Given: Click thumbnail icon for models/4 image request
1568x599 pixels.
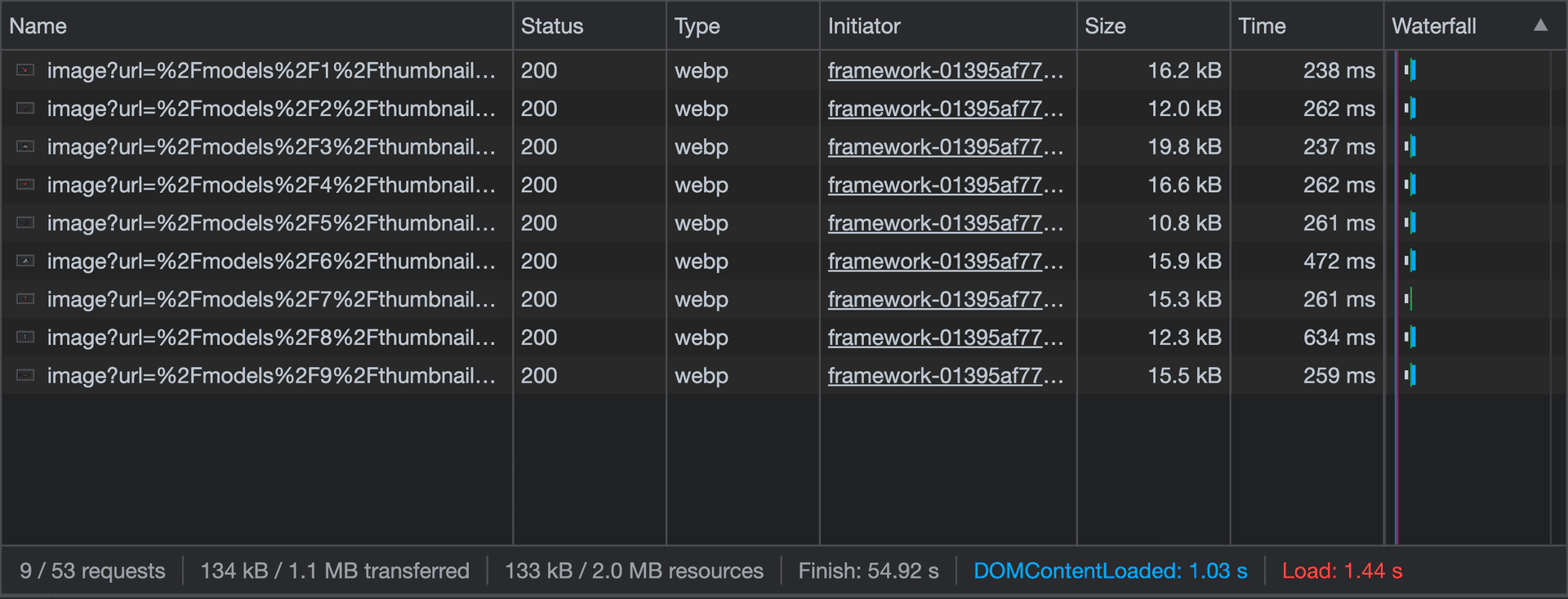Looking at the screenshot, I should 25,185.
